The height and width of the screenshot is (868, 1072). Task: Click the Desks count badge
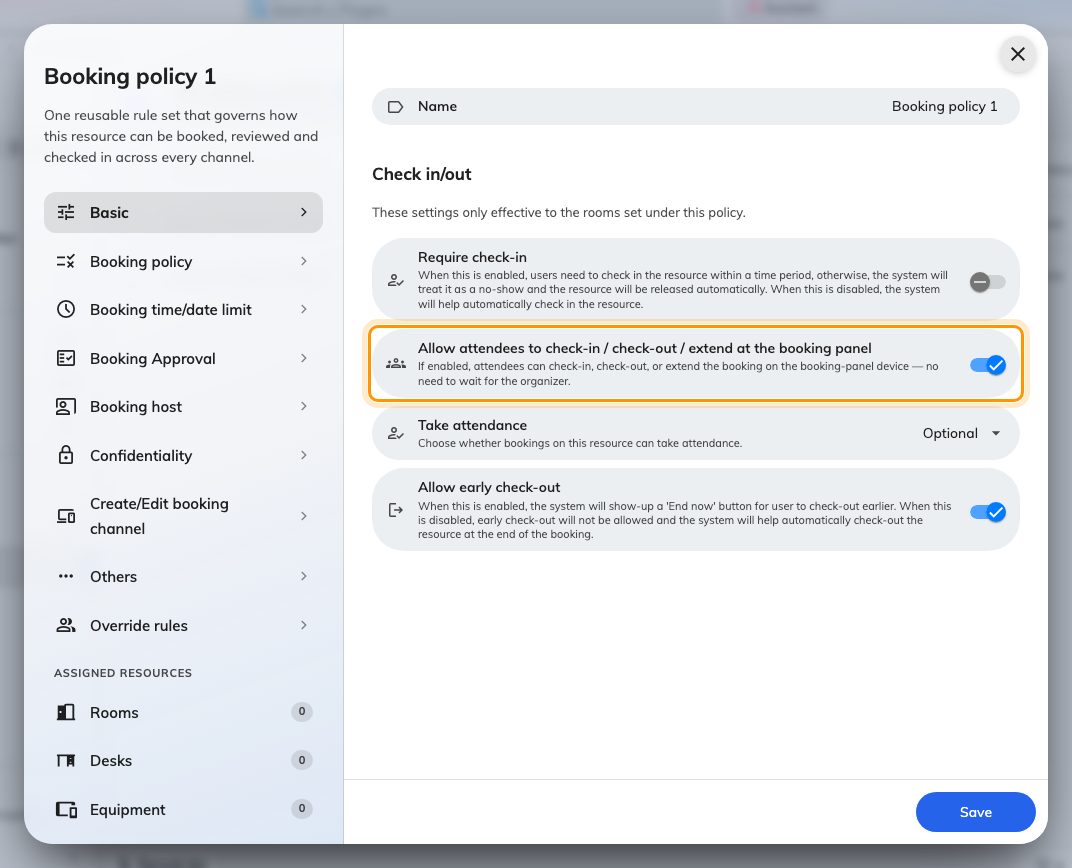(302, 760)
